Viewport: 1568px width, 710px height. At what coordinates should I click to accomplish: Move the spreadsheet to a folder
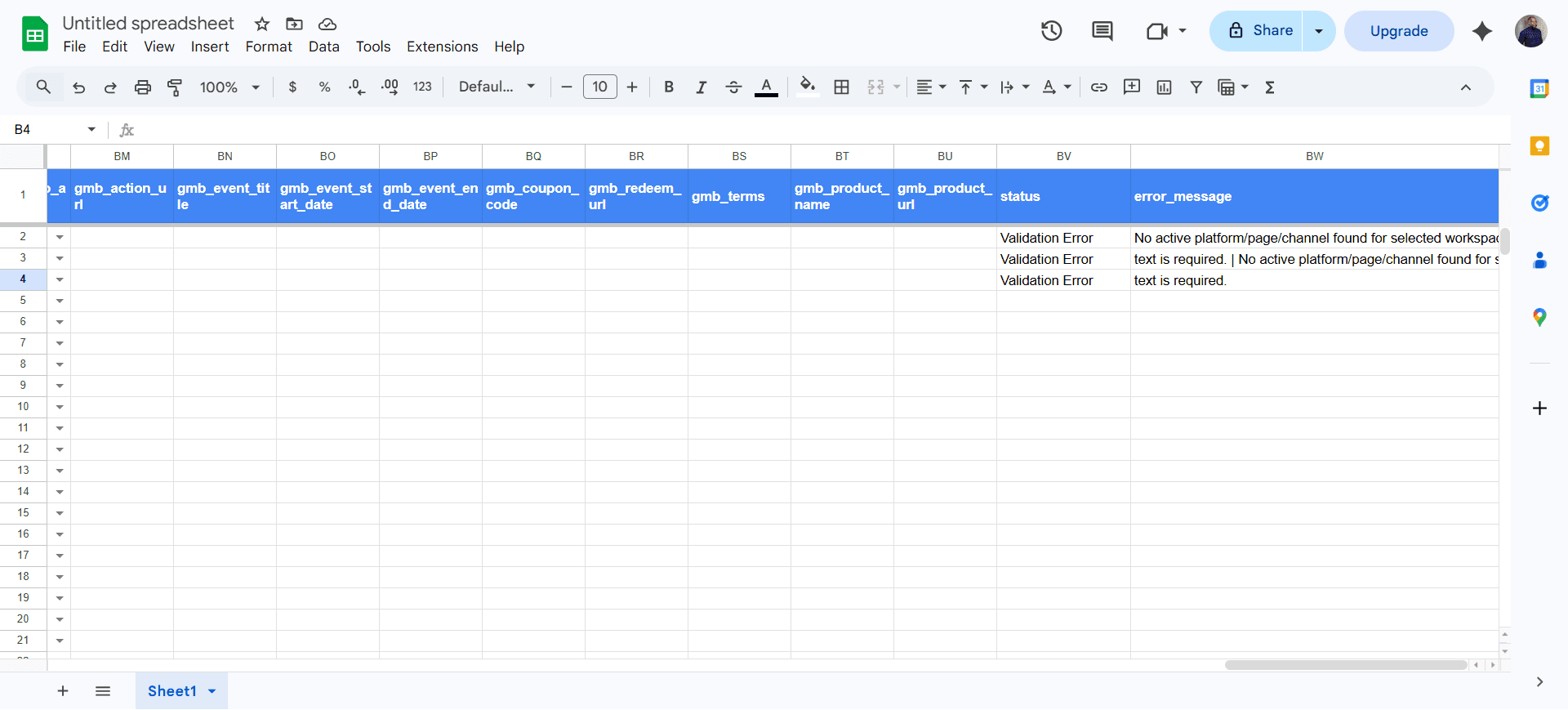295,24
